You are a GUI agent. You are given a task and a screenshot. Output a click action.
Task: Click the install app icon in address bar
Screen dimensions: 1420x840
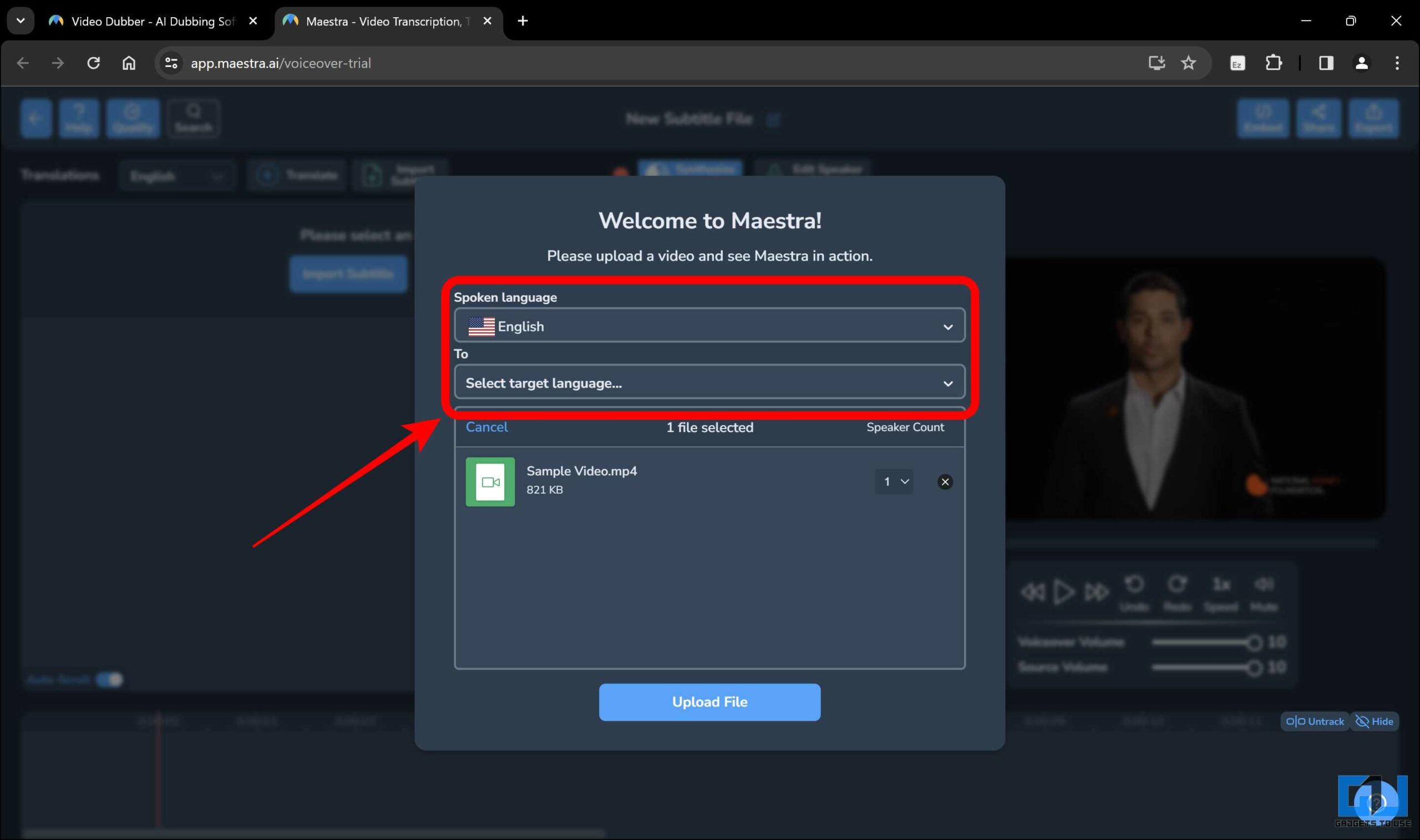point(1155,63)
